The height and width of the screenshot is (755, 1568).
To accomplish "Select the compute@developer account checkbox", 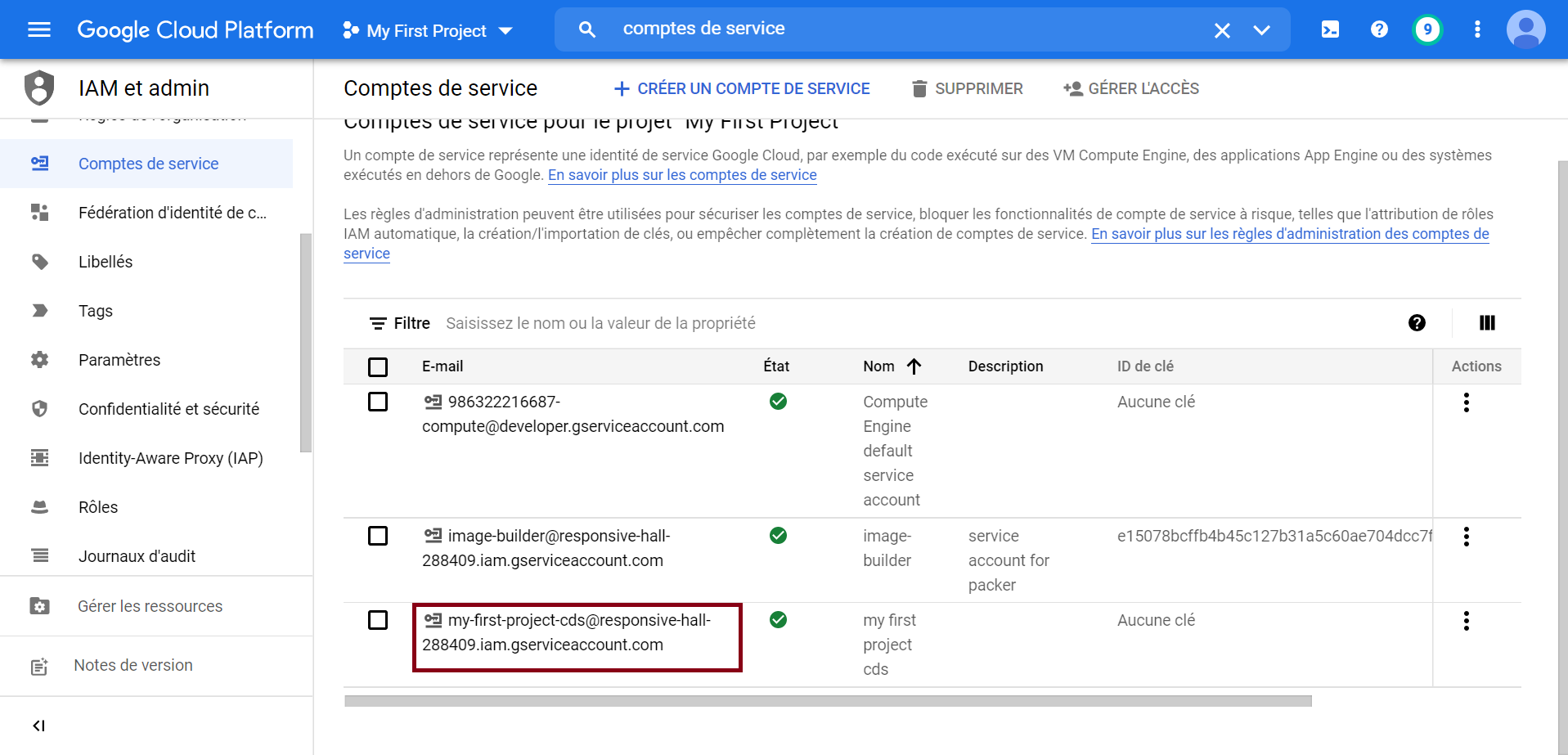I will (378, 402).
